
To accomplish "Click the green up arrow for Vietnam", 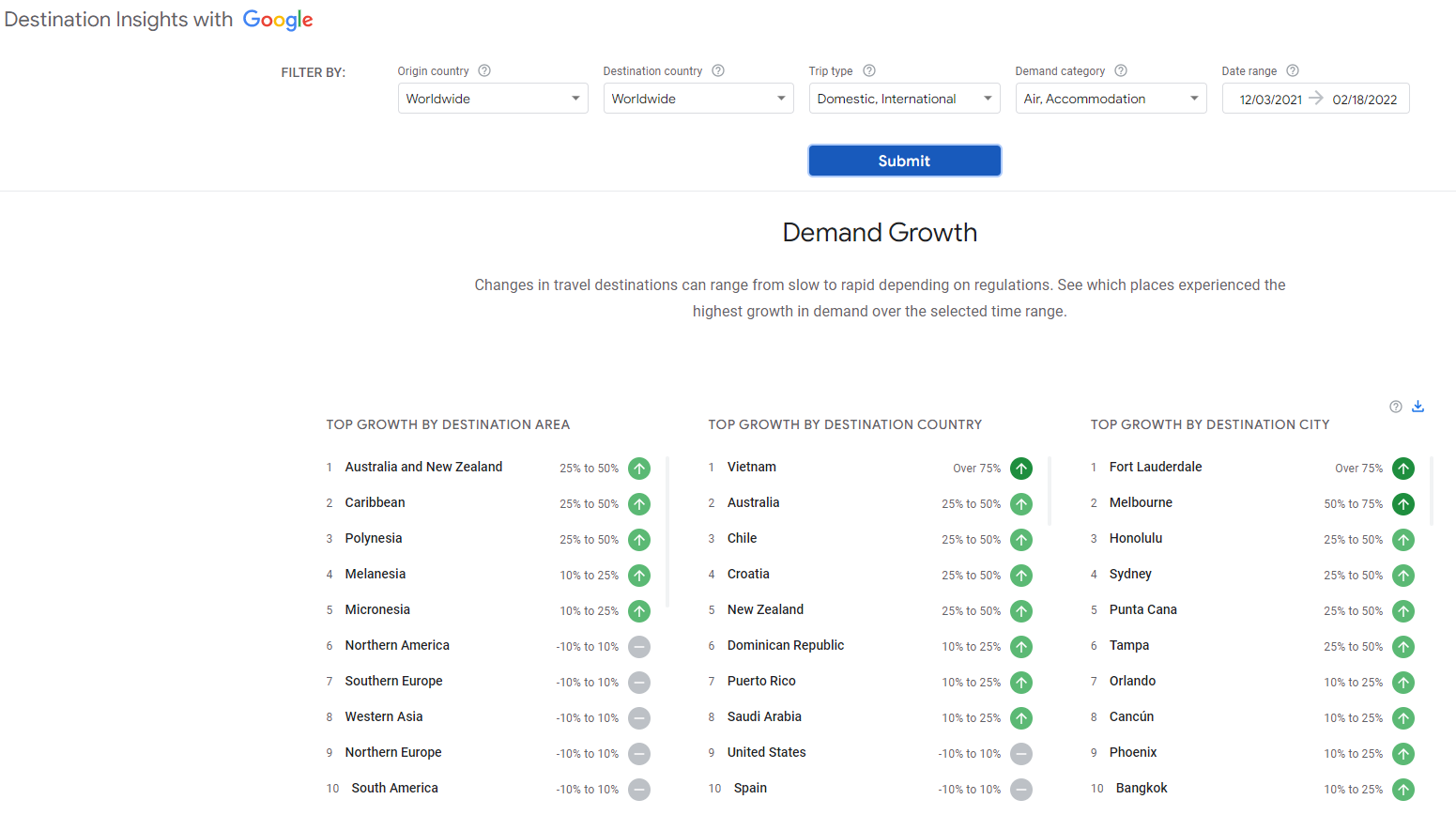I will [x=1021, y=468].
